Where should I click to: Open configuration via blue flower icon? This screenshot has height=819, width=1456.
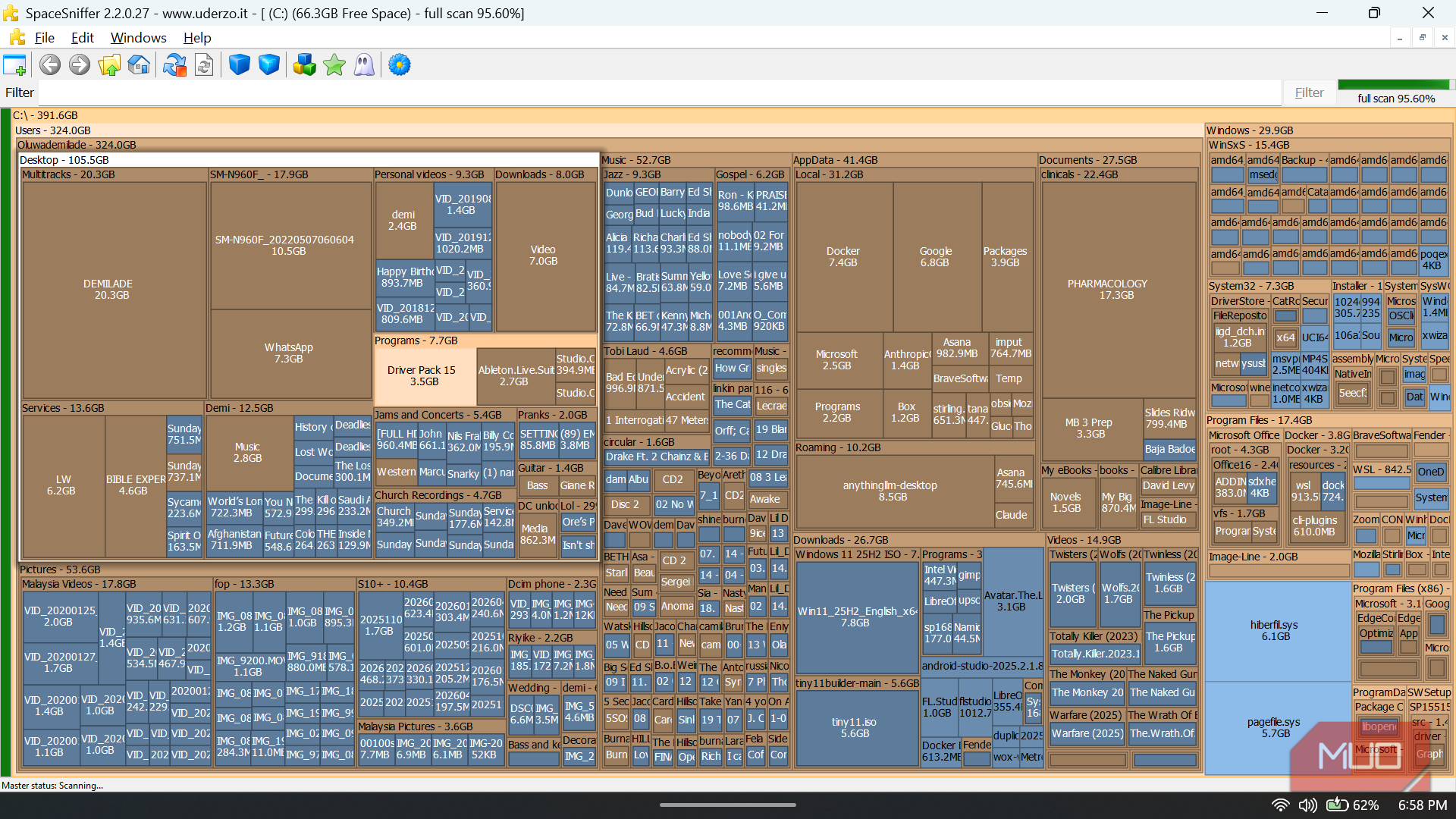[400, 65]
